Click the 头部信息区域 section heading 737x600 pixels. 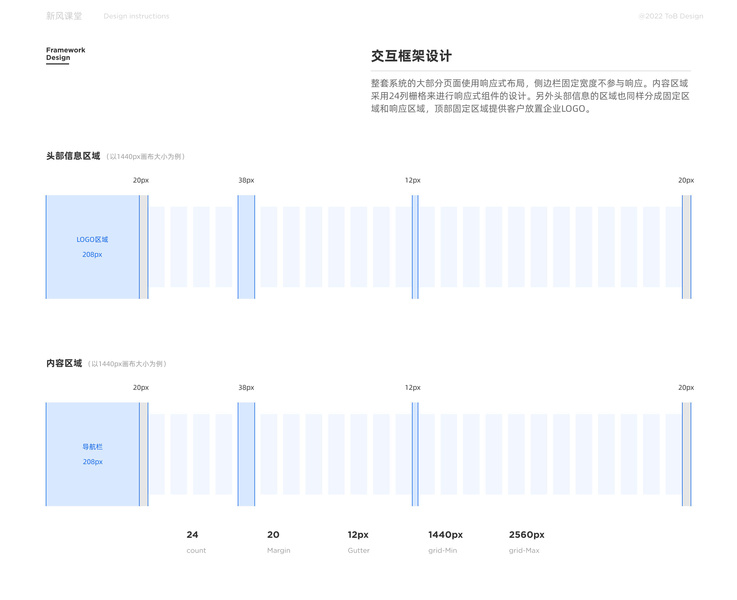(x=73, y=156)
